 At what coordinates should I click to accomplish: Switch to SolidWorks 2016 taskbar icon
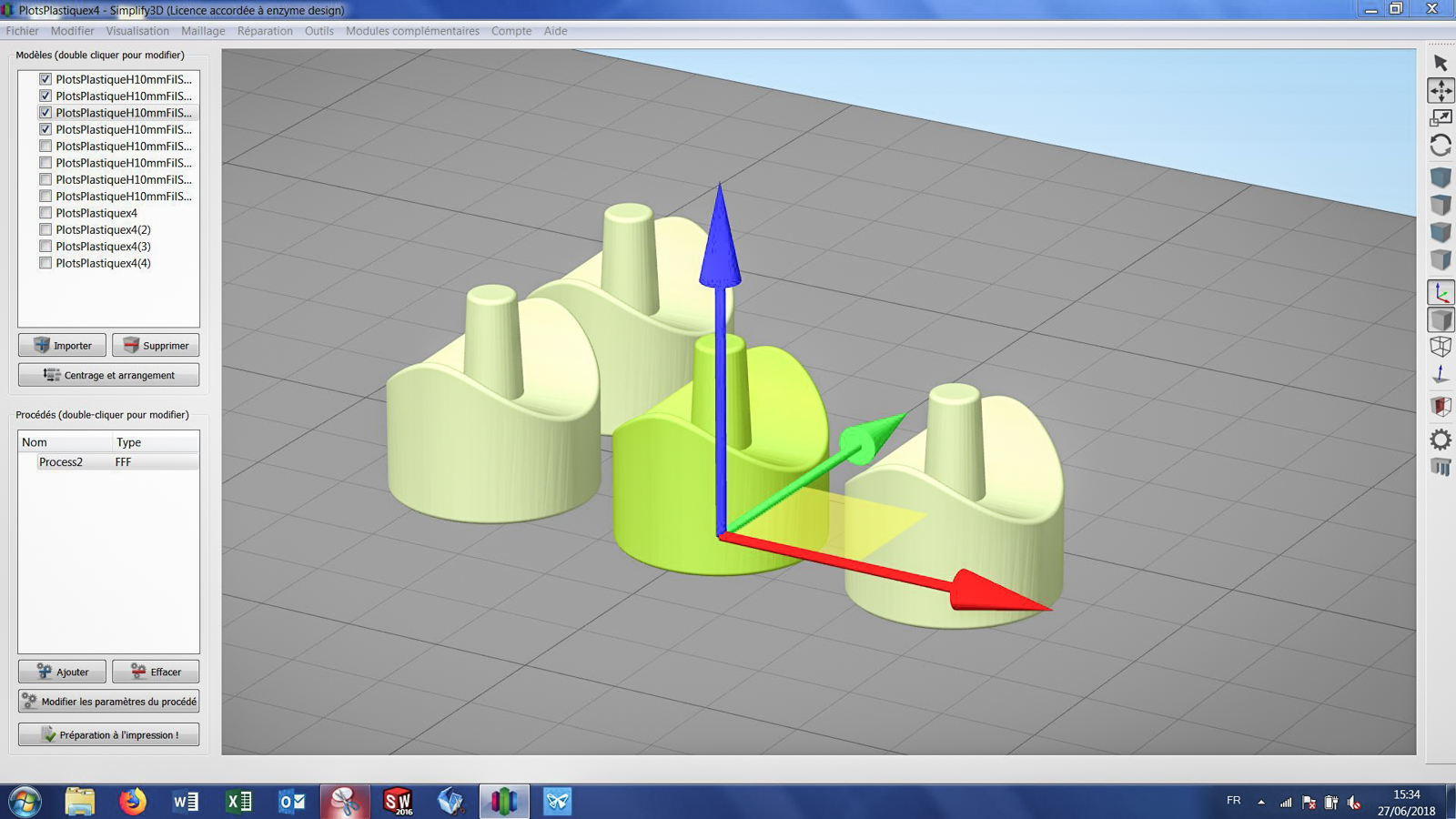pos(398,802)
